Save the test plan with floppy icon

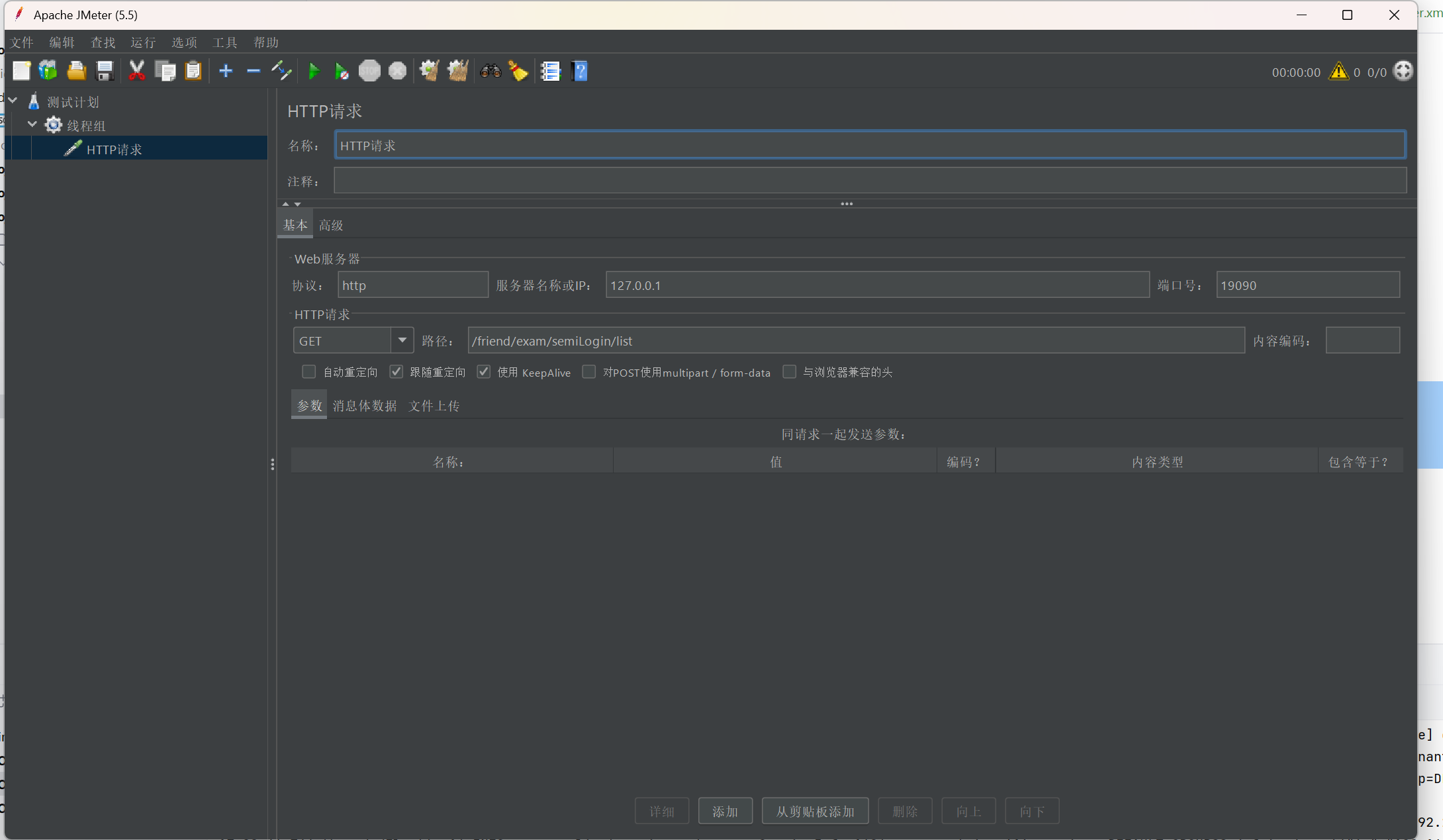tap(105, 71)
